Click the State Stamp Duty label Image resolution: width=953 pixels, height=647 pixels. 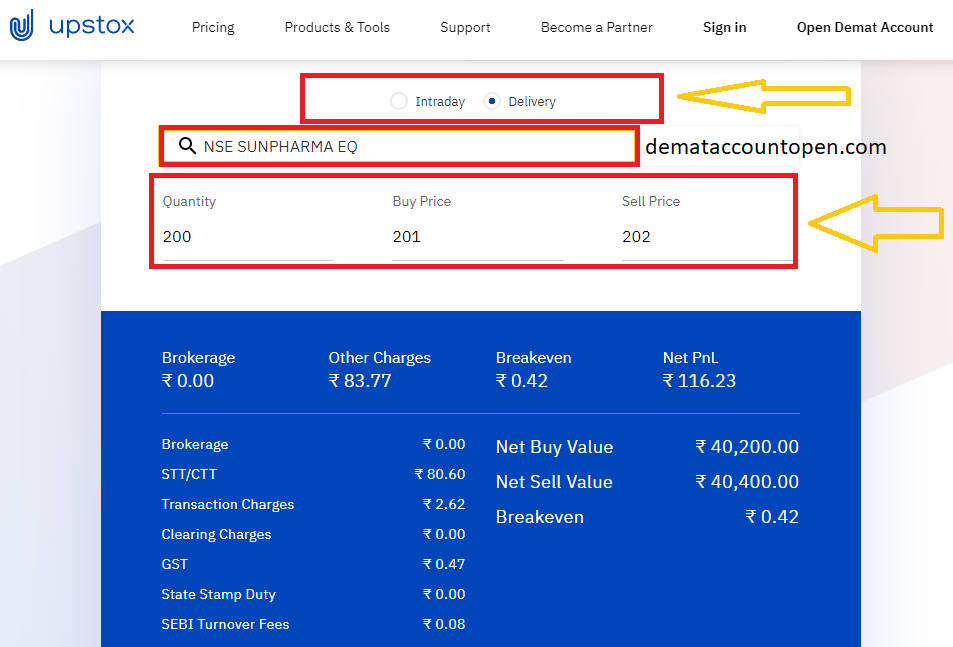(x=219, y=594)
